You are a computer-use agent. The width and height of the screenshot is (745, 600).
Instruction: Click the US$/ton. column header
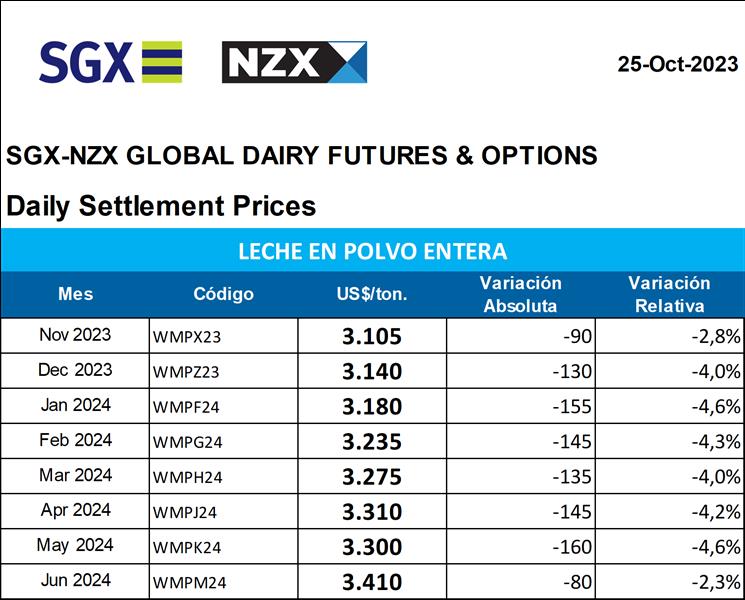372,294
